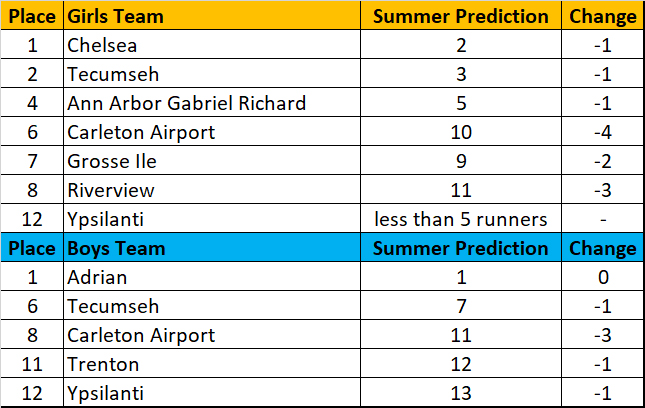Click blue Summer Prediction header cell
Screen dimensions: 645x408
click(460, 249)
